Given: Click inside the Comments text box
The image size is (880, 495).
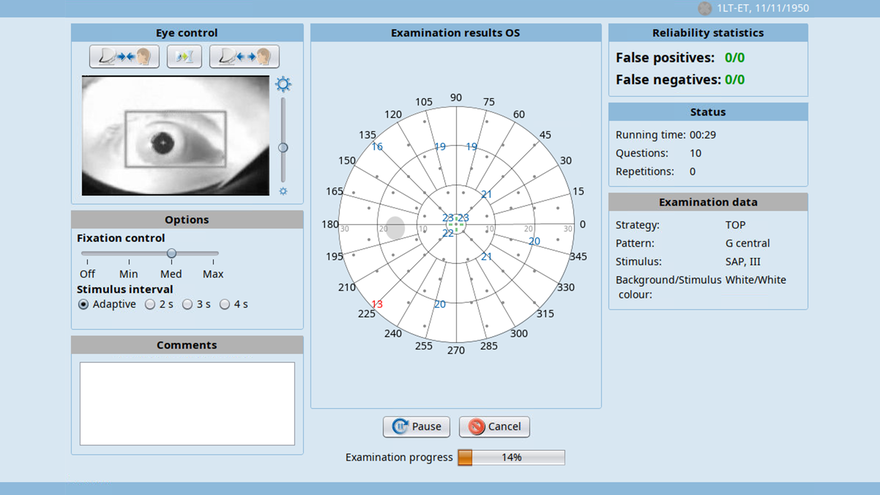Looking at the screenshot, I should click(187, 404).
